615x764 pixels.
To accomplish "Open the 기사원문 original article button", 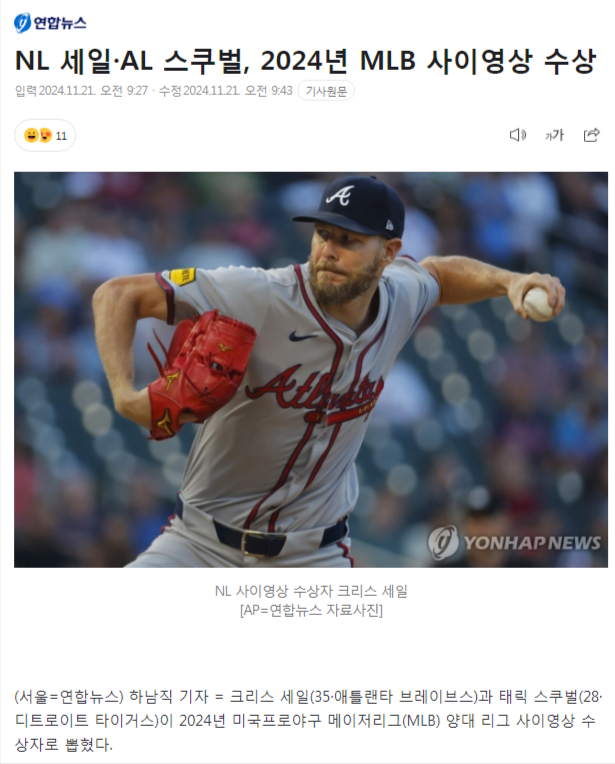I will point(326,91).
